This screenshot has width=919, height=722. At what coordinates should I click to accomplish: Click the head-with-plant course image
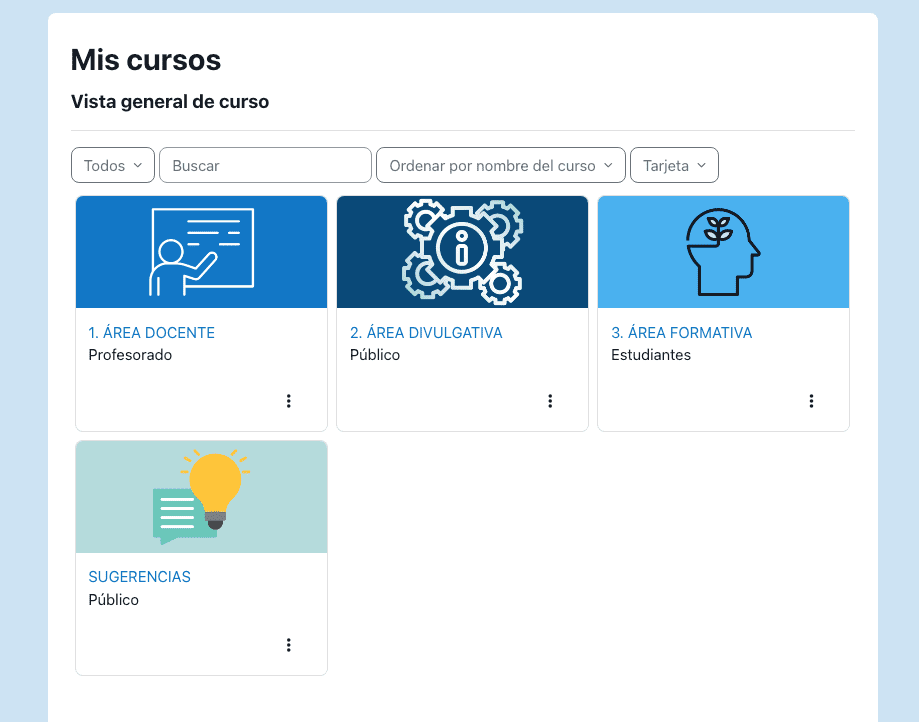(x=723, y=252)
